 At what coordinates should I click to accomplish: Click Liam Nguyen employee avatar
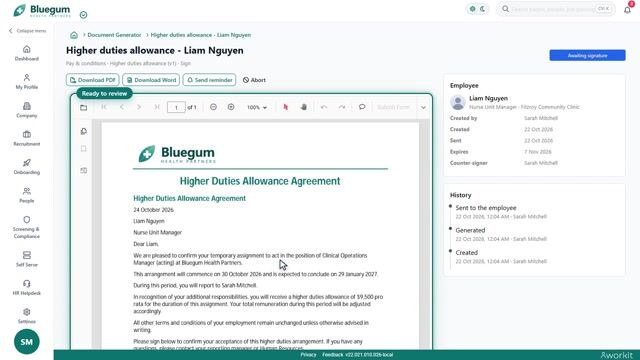pos(458,102)
